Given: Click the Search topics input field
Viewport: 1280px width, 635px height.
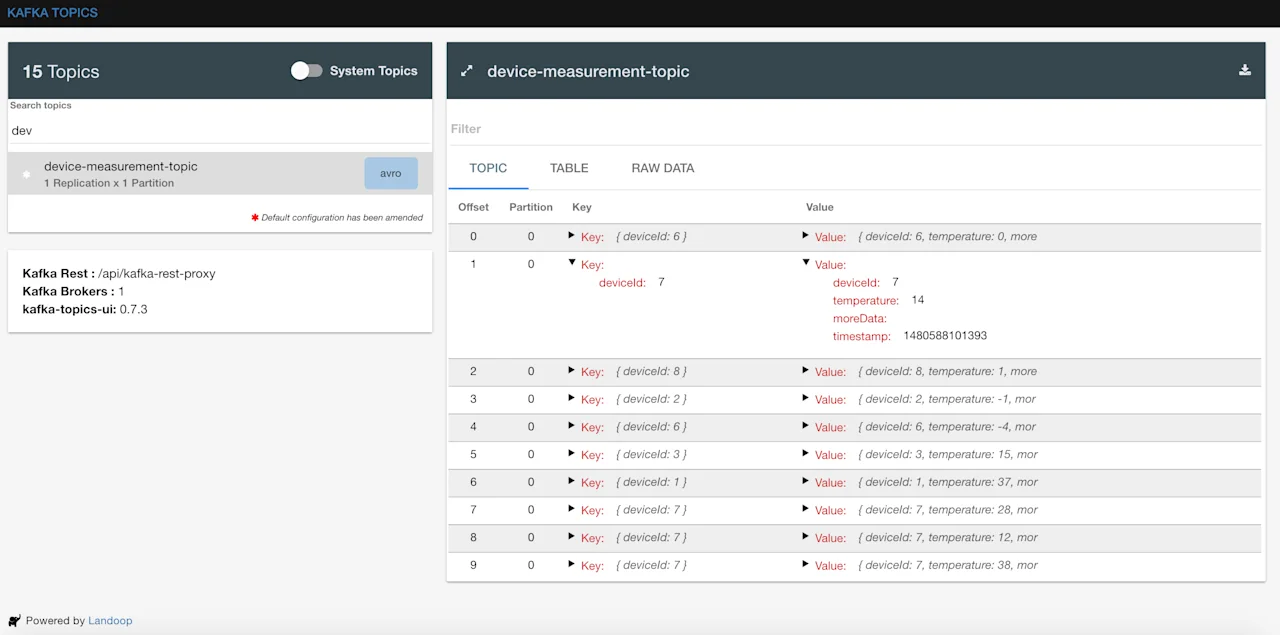Looking at the screenshot, I should pos(220,130).
